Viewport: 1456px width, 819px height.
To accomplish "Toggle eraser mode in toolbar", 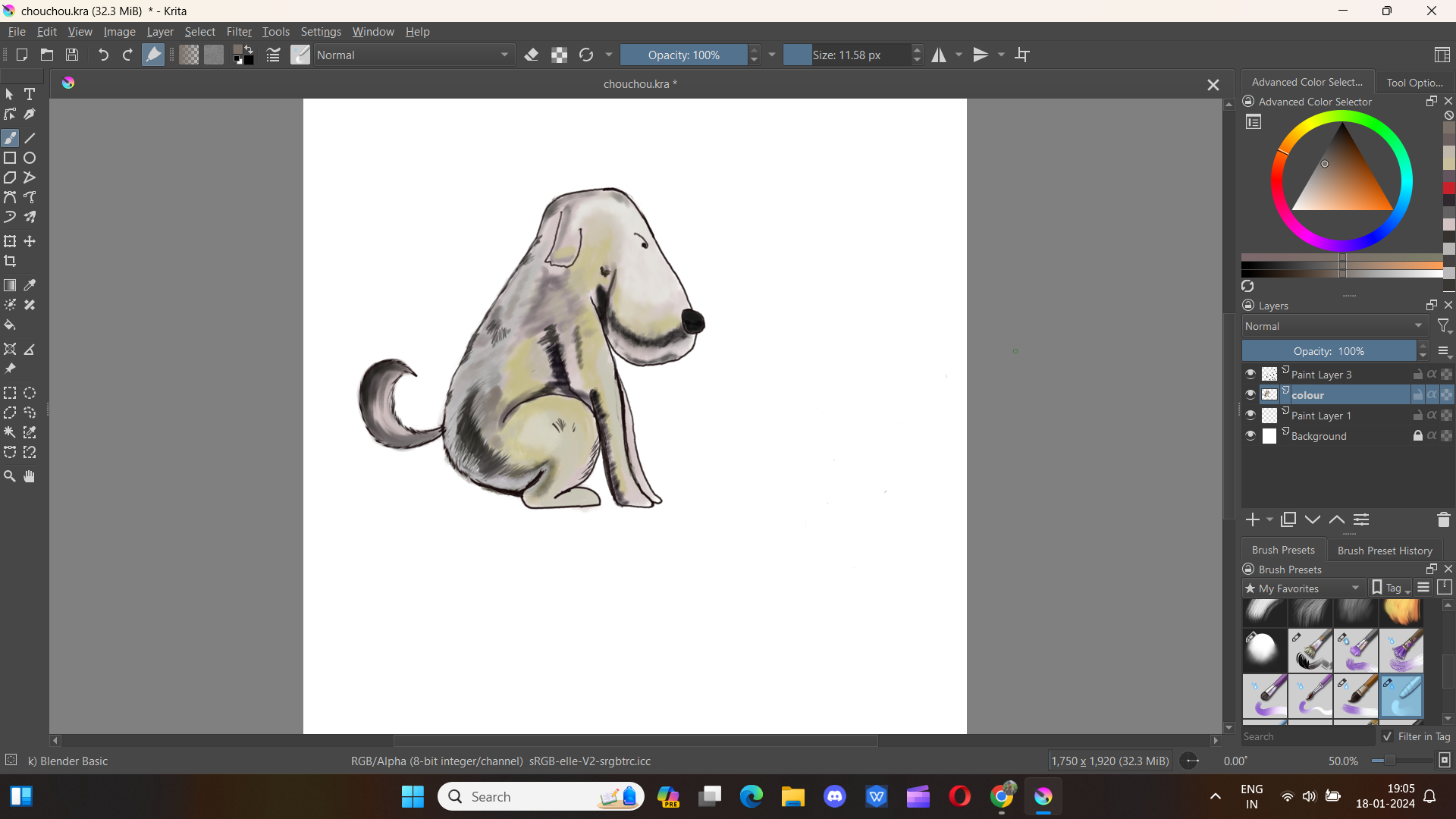I will pos(532,55).
